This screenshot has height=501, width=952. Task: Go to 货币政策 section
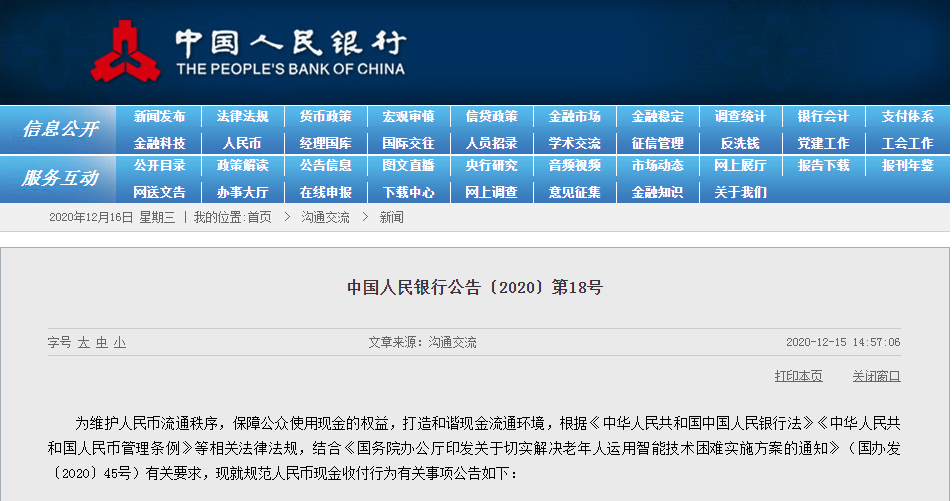click(x=325, y=117)
